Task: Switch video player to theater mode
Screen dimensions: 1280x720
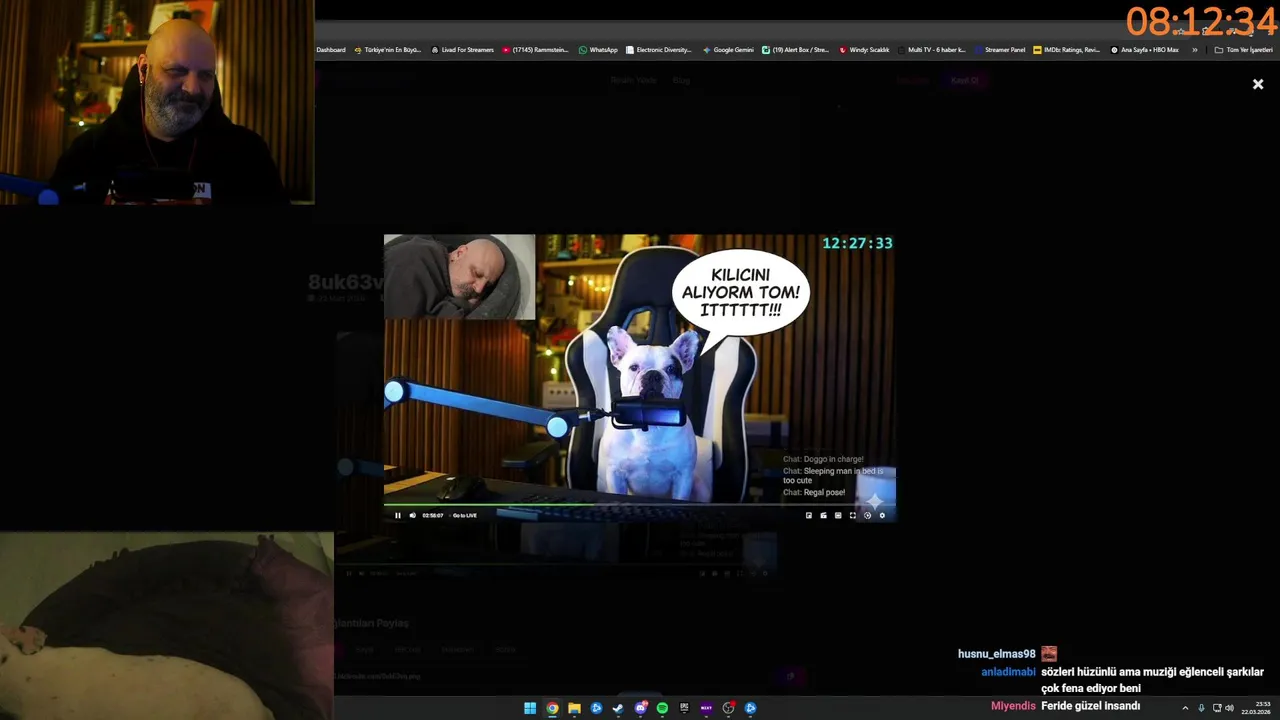Action: (838, 515)
